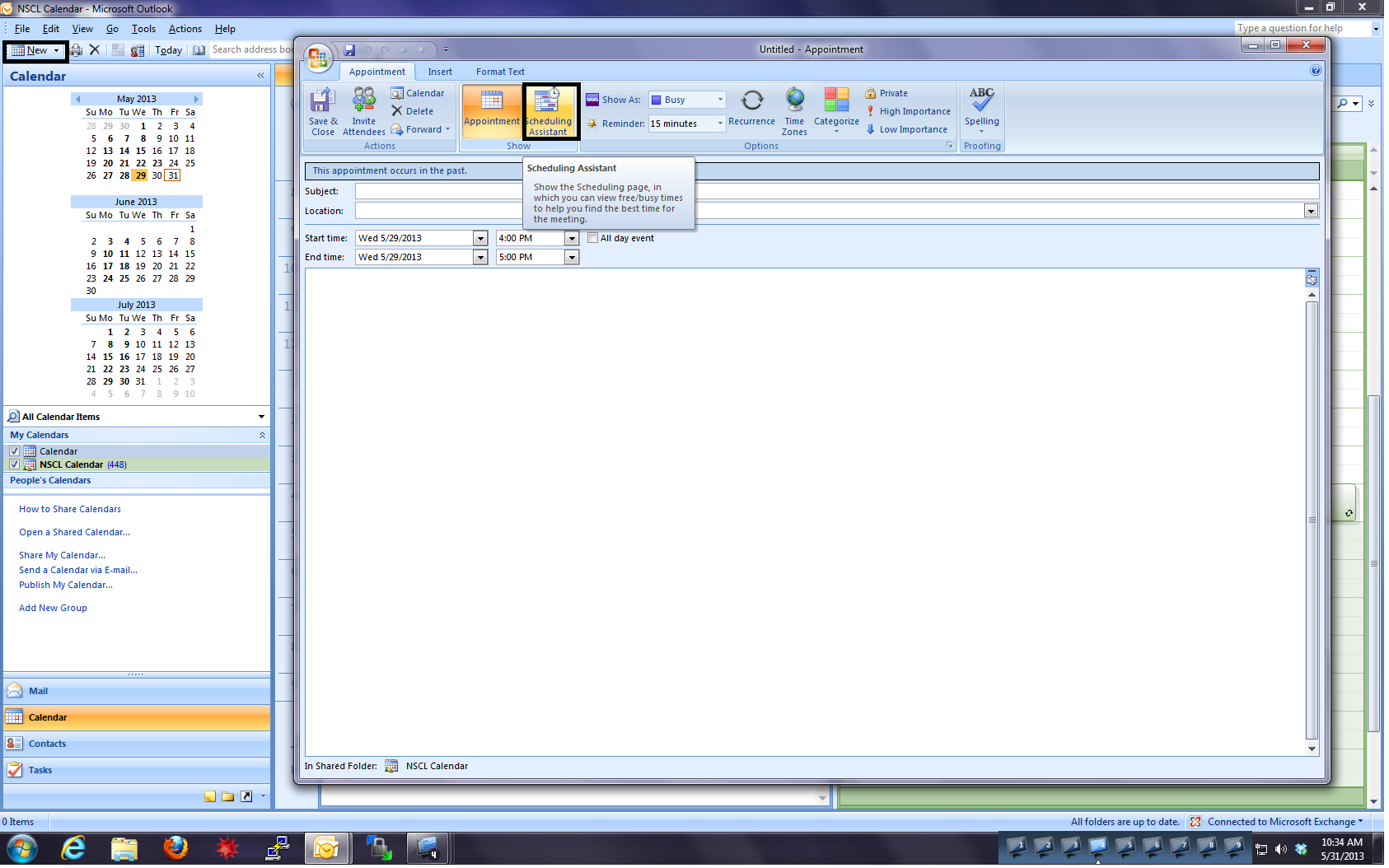
Task: Open the Scheduling Assistant view
Action: click(550, 111)
